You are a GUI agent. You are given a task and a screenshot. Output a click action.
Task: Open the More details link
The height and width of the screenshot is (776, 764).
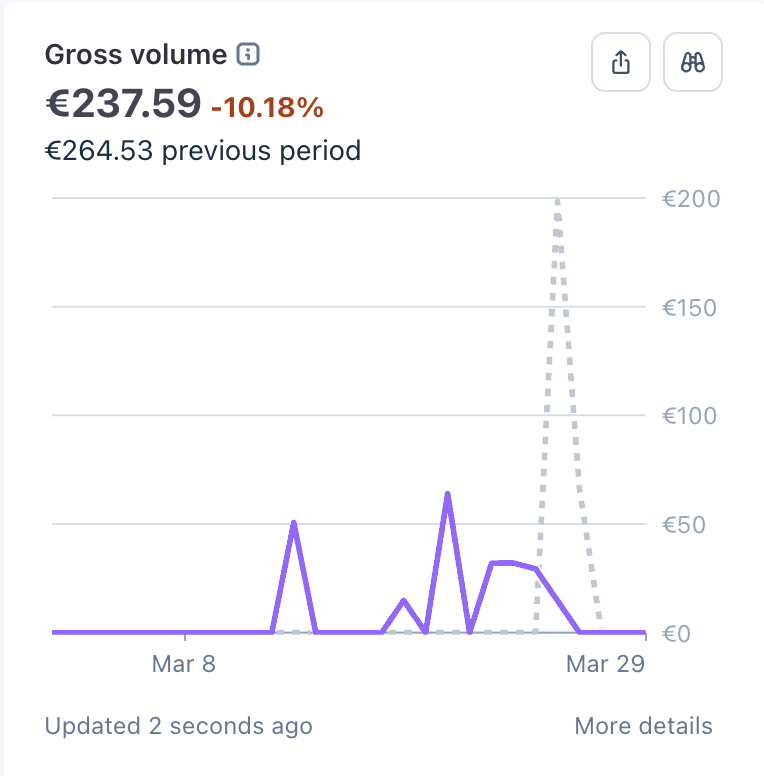pos(643,726)
